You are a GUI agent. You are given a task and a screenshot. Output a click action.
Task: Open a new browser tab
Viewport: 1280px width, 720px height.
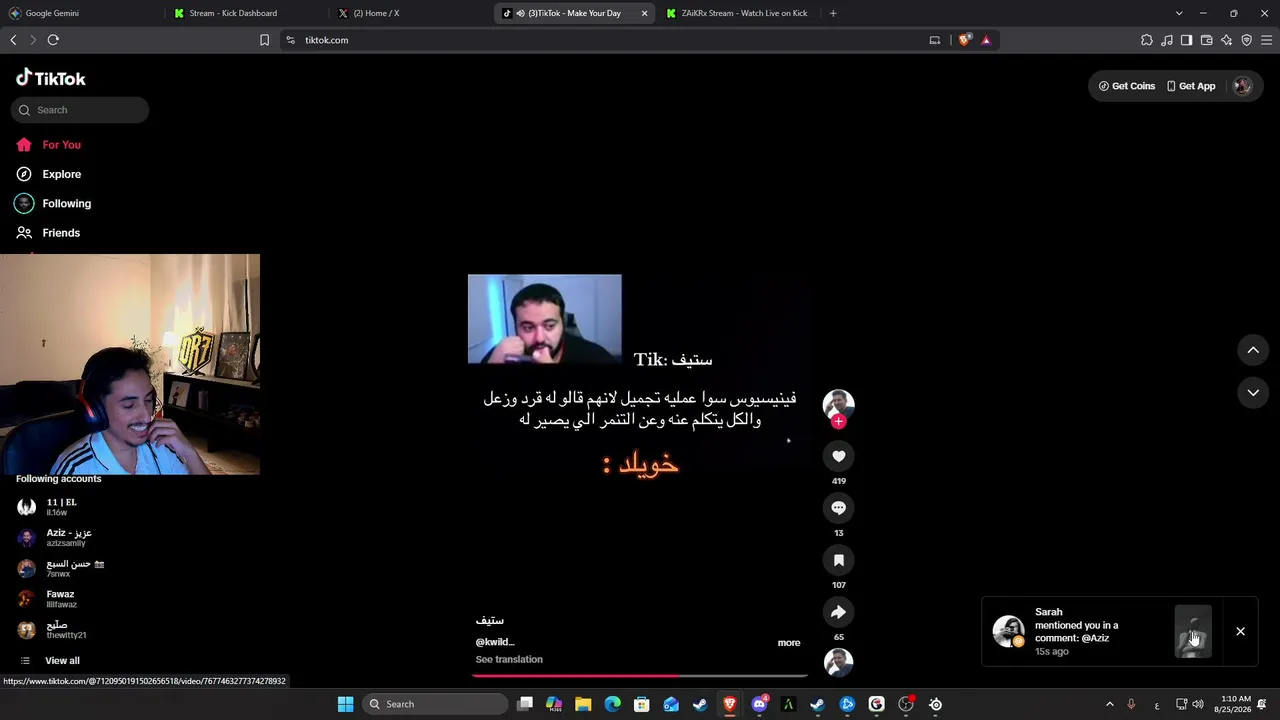pos(833,13)
